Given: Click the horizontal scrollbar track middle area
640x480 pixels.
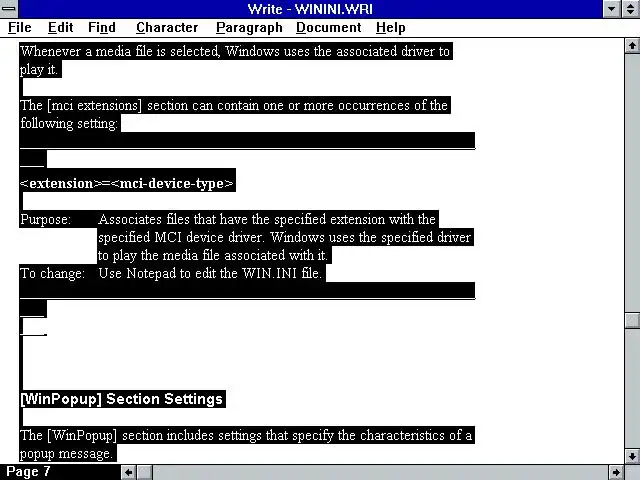Looking at the screenshot, I should coord(380,472).
